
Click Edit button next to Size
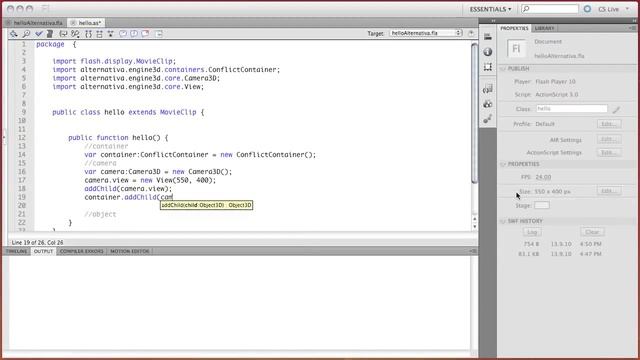point(609,191)
